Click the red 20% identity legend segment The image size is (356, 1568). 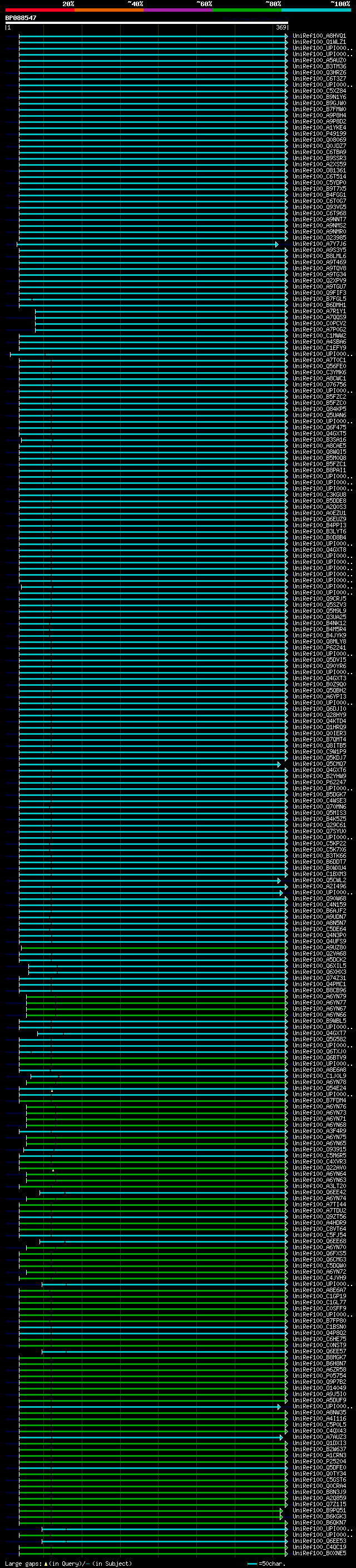point(39,10)
